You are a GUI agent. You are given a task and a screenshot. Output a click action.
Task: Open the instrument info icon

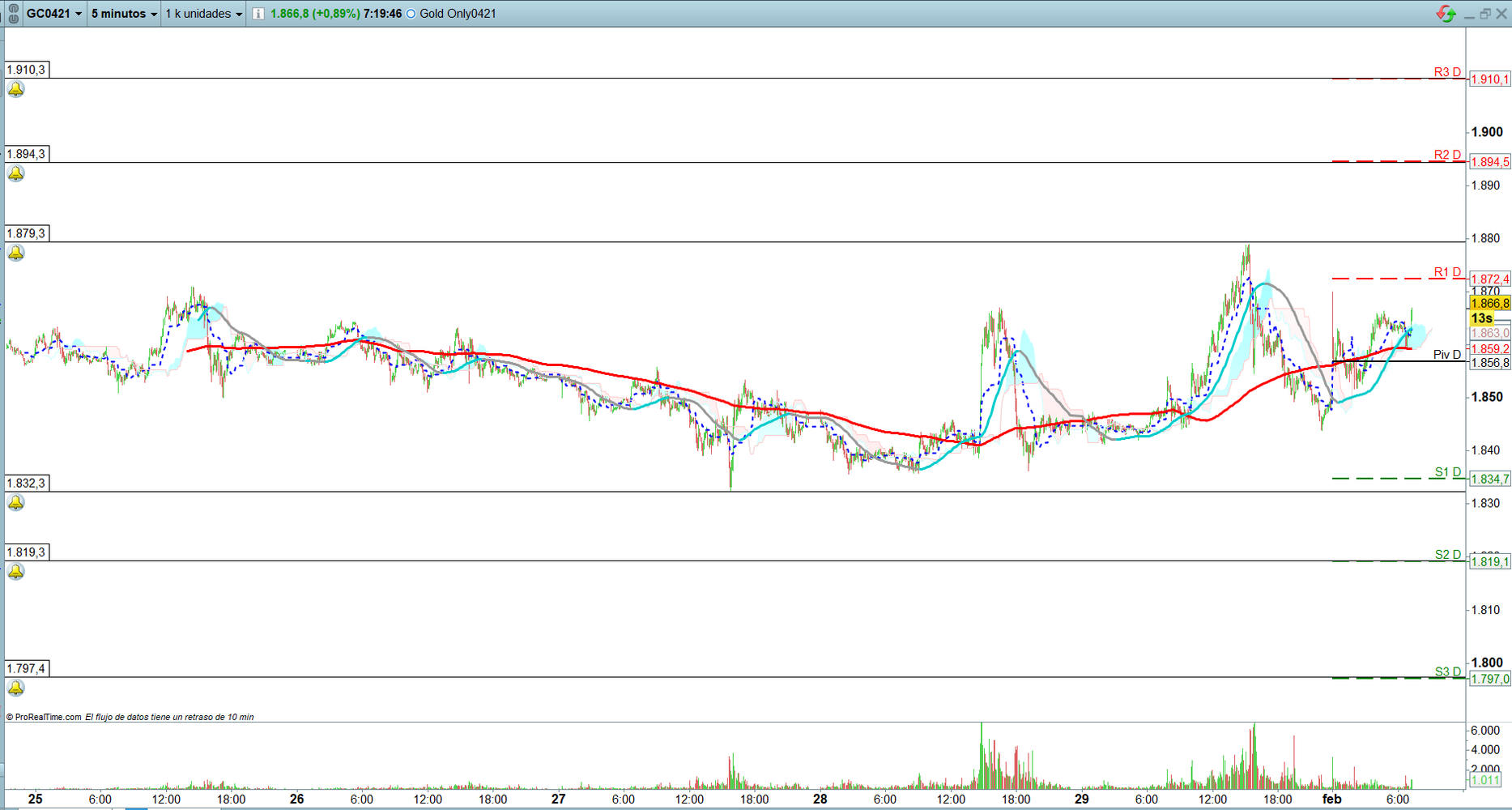click(258, 14)
